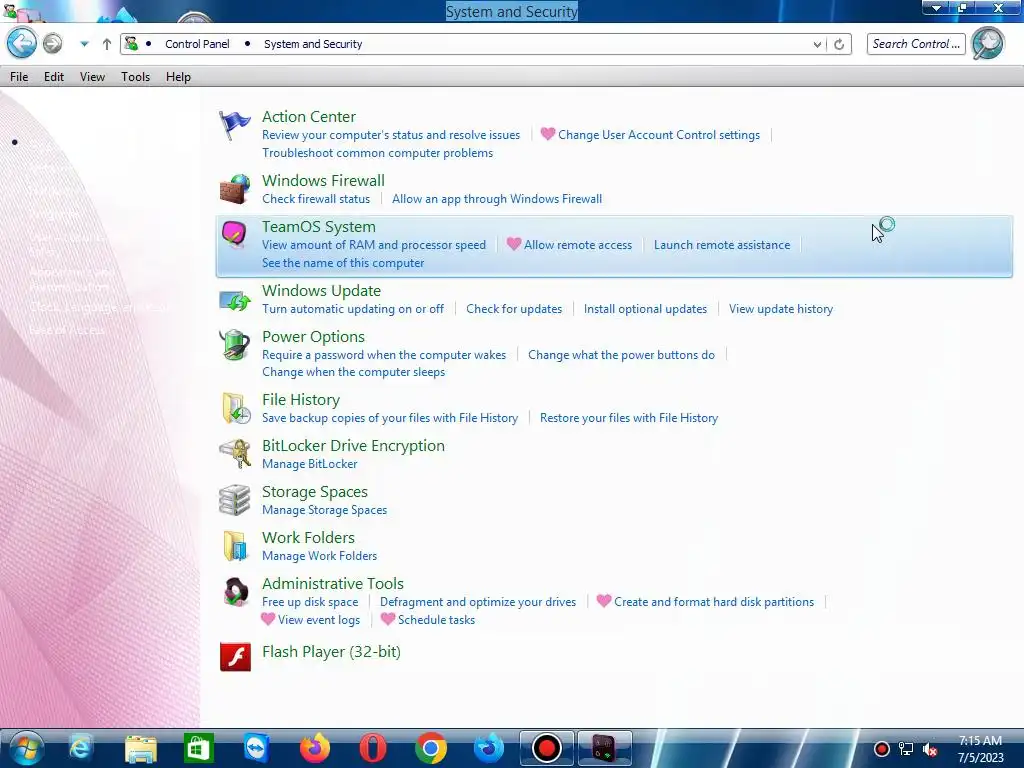Click the TeamOS System pink icon
The image size is (1024, 768).
click(234, 234)
